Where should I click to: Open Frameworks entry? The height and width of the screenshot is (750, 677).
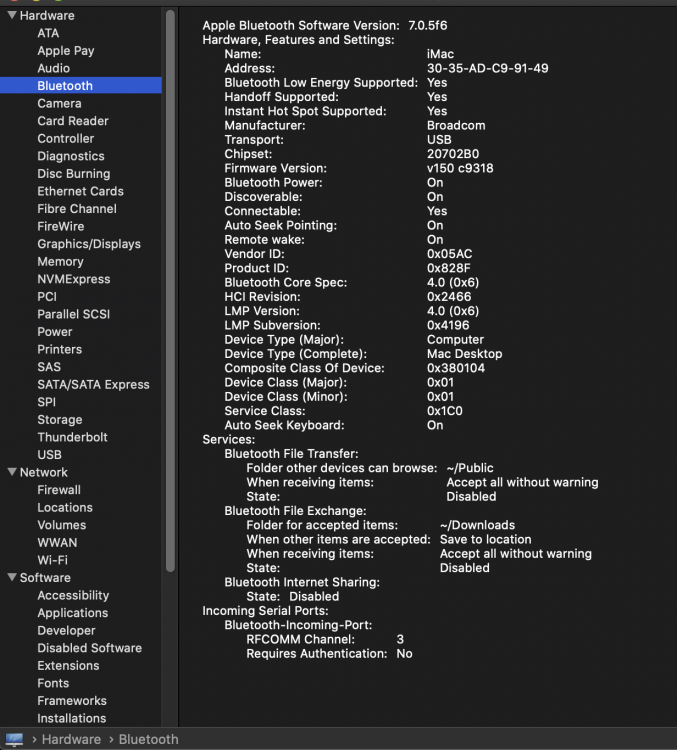[72, 701]
